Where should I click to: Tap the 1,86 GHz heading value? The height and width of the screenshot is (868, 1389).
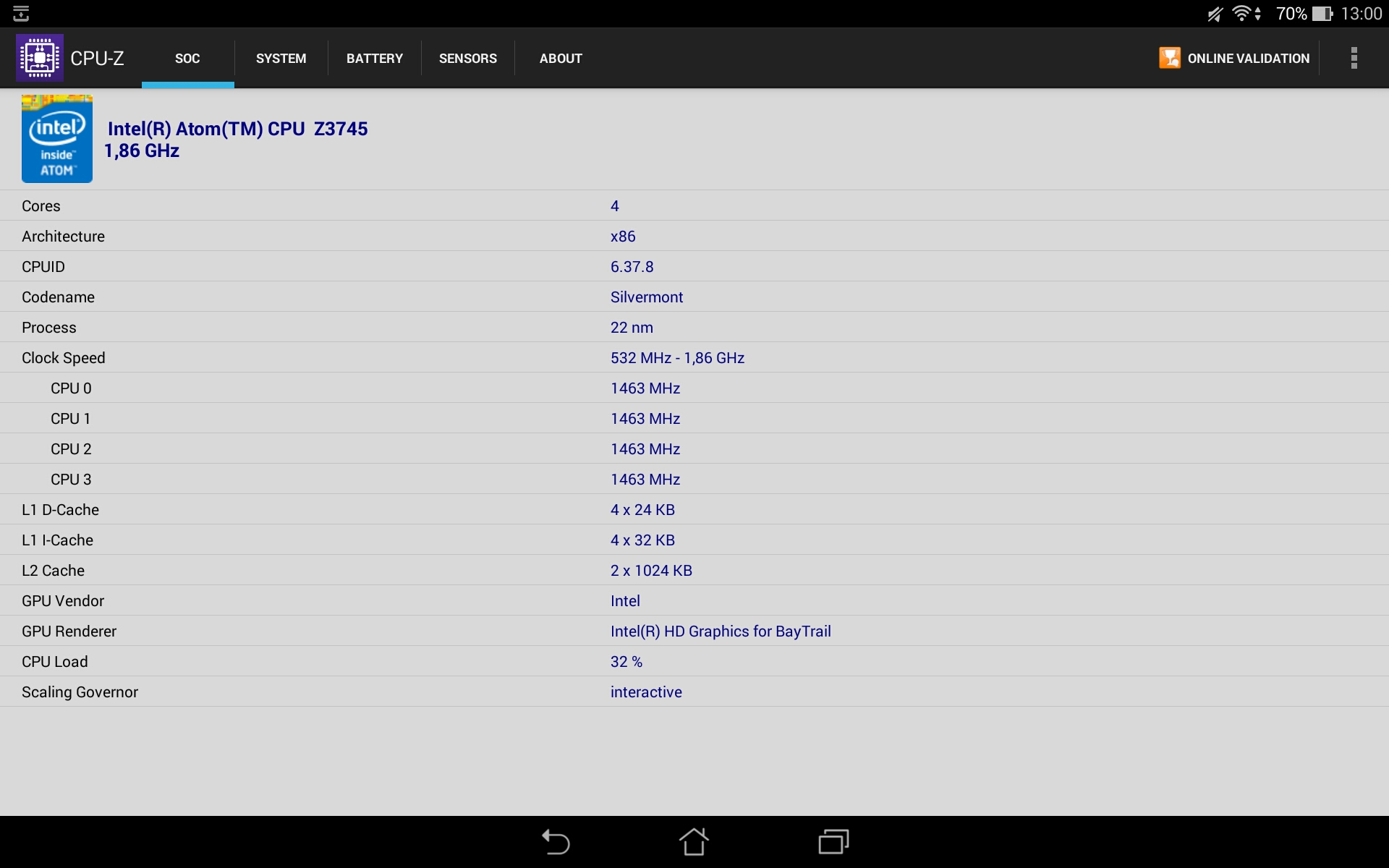click(142, 150)
